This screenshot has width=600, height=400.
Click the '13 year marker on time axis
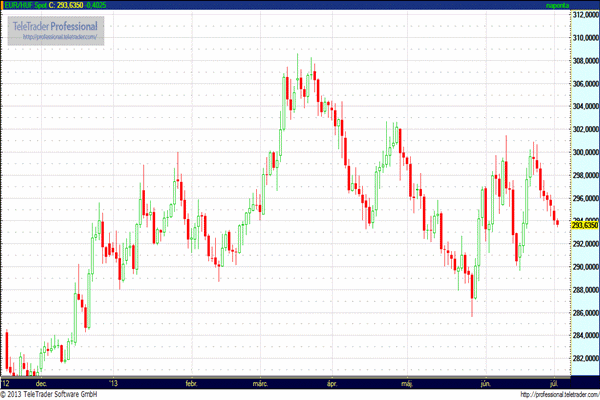click(x=115, y=382)
